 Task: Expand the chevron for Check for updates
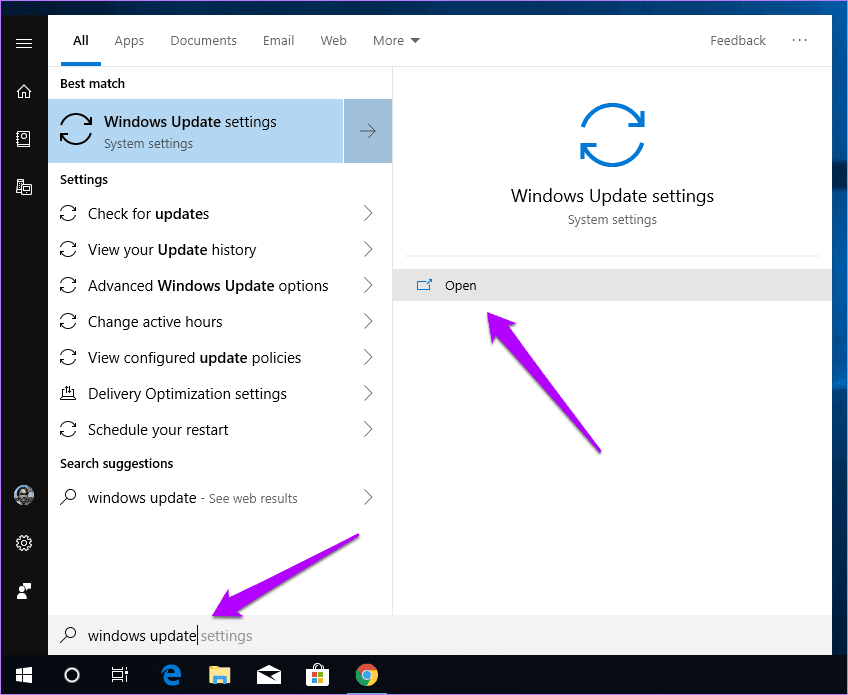tap(368, 213)
